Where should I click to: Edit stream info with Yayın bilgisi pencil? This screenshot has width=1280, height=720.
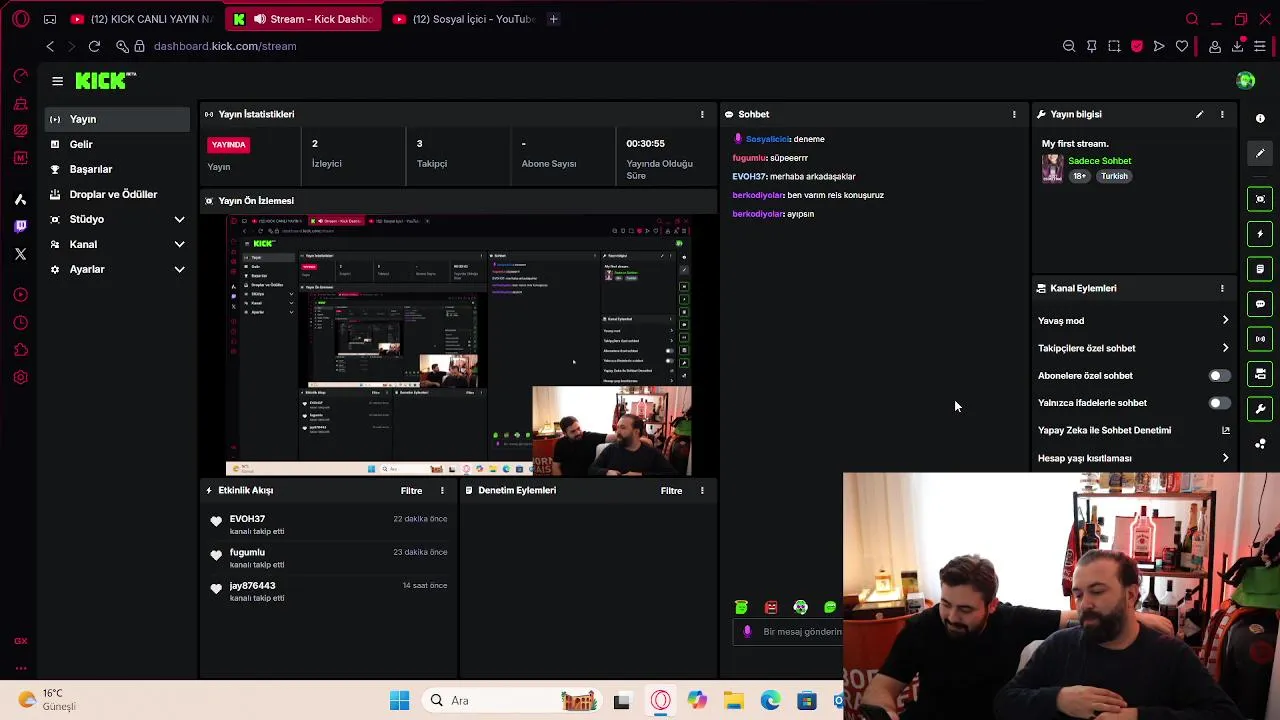(1199, 114)
